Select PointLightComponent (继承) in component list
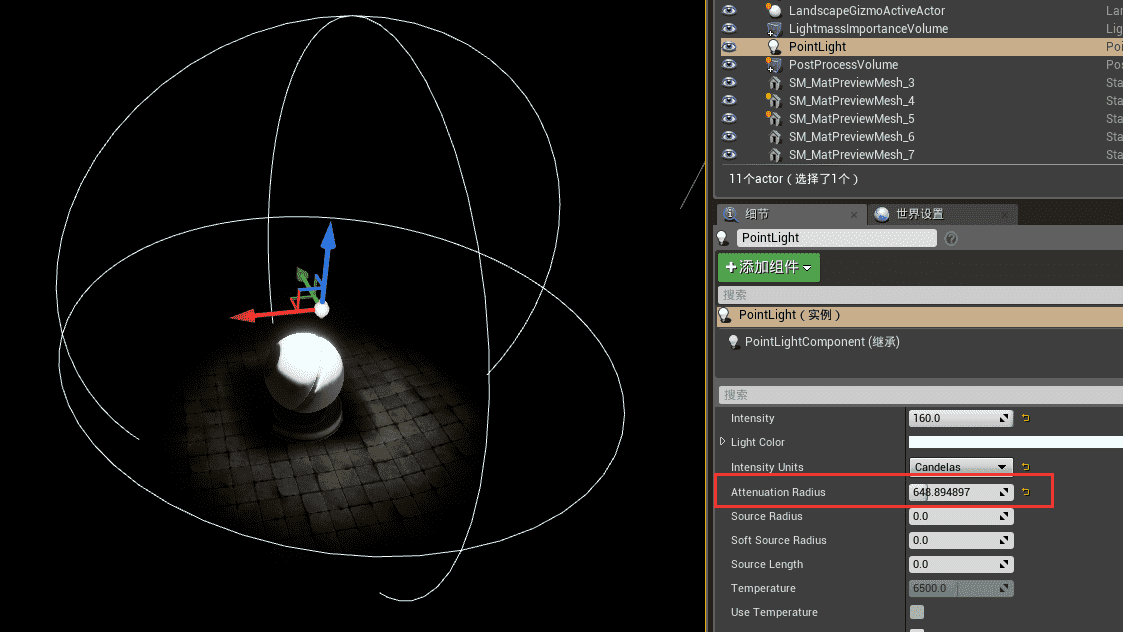Screen dimensions: 1123x632 (x=822, y=342)
